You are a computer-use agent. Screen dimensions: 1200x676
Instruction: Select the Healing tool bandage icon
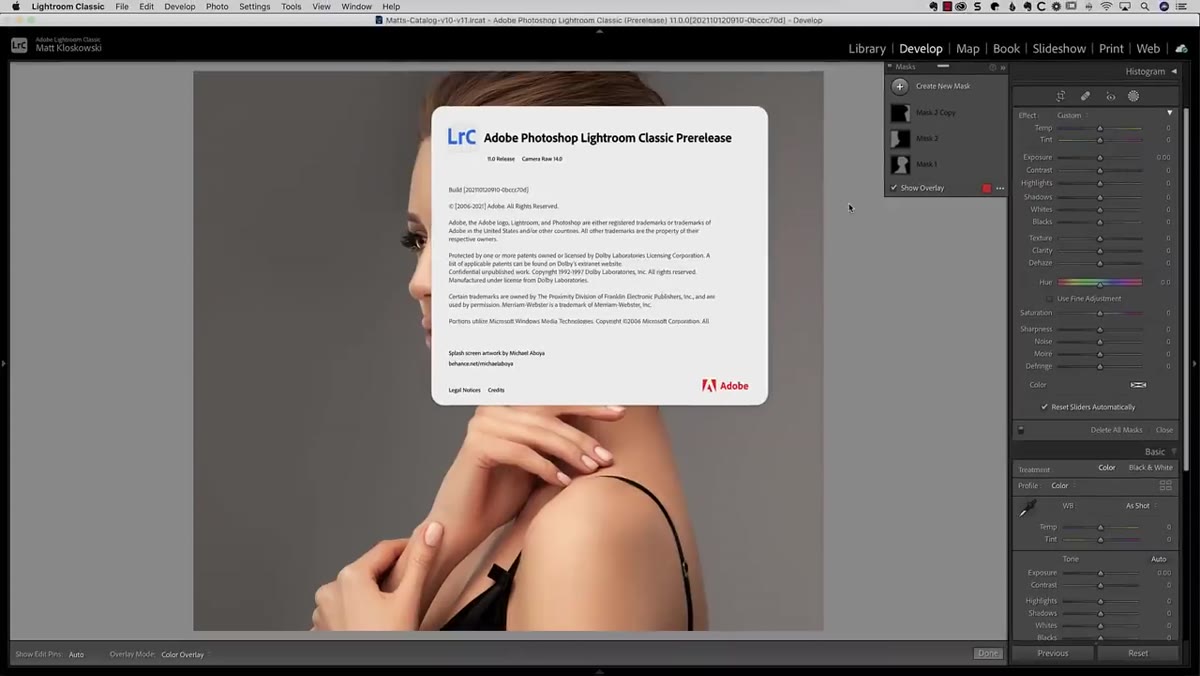click(1085, 96)
